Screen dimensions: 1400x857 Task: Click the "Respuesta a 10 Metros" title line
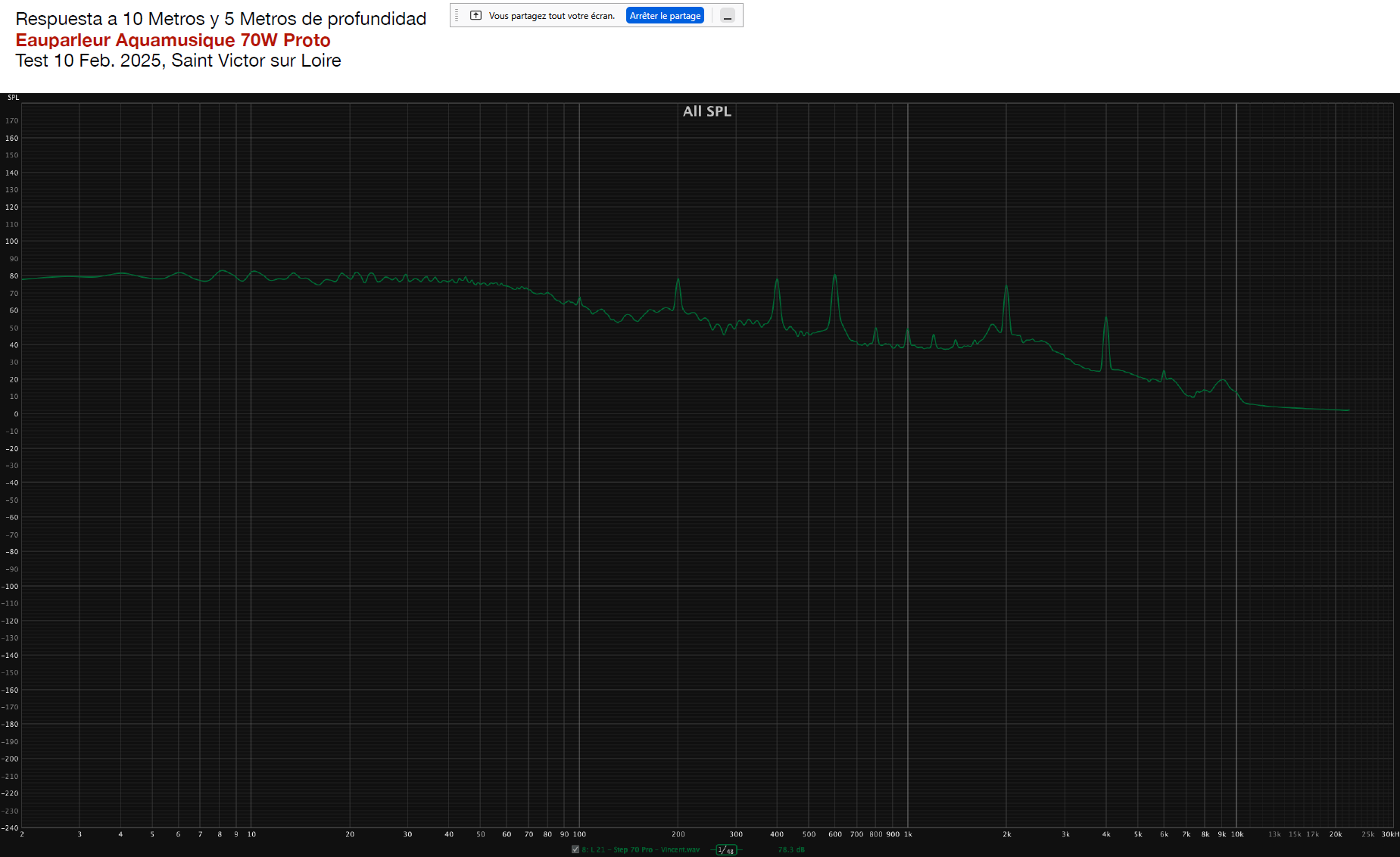pos(221,19)
